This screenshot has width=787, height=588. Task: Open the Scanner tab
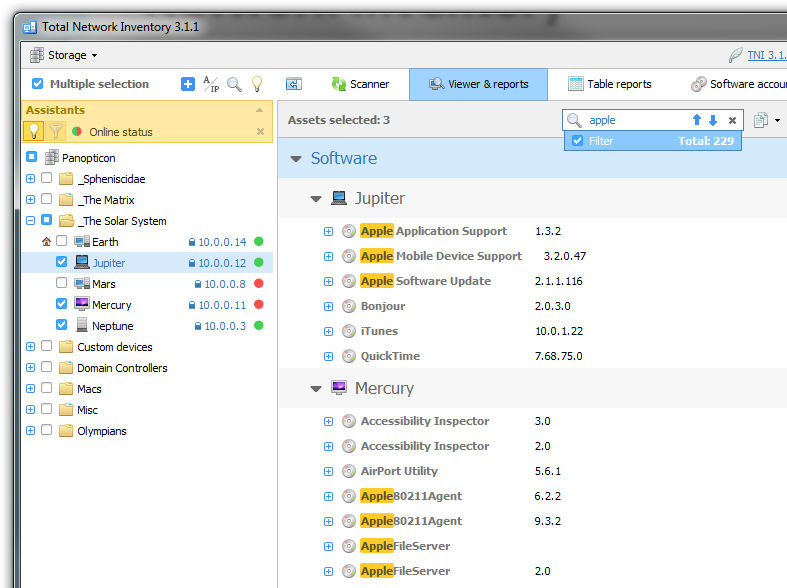click(x=358, y=84)
